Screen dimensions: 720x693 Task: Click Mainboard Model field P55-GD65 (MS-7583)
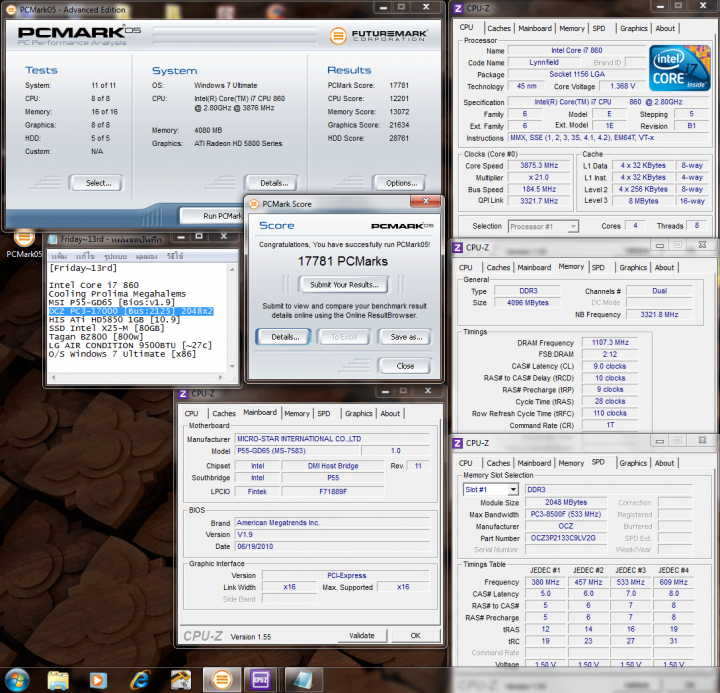[x=297, y=451]
